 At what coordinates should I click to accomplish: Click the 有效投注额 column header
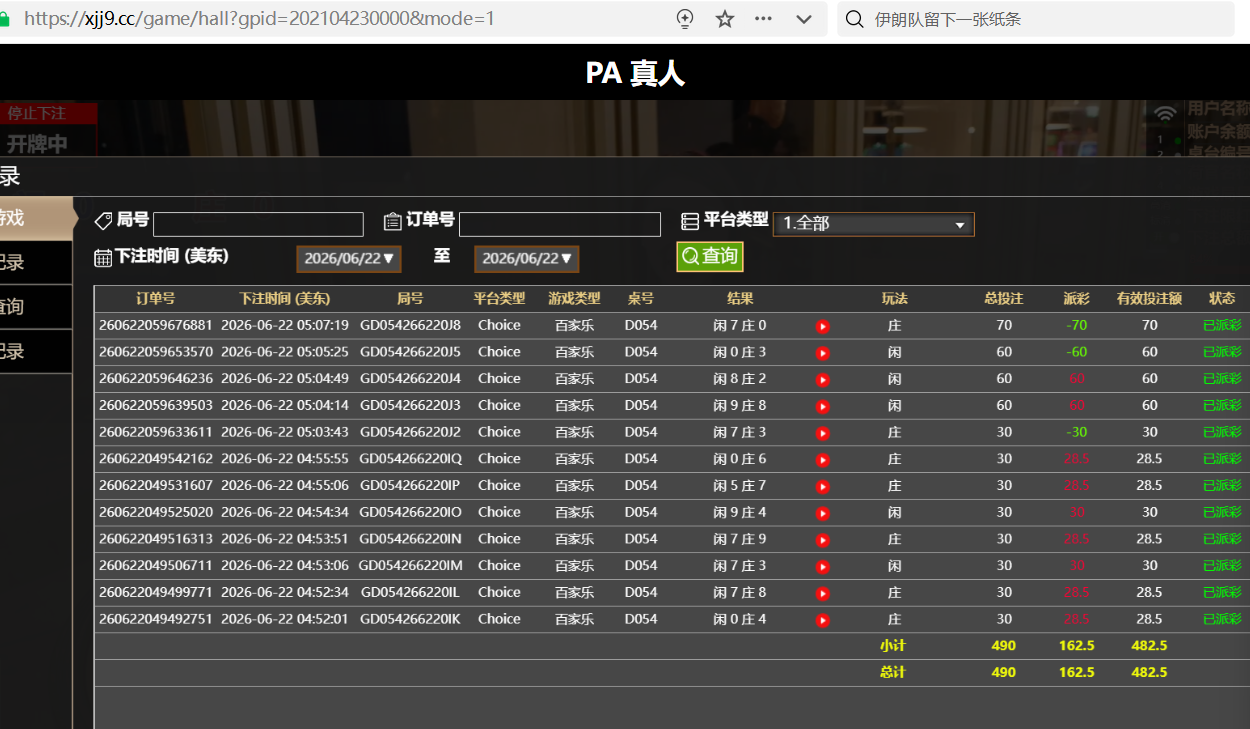coord(1150,299)
